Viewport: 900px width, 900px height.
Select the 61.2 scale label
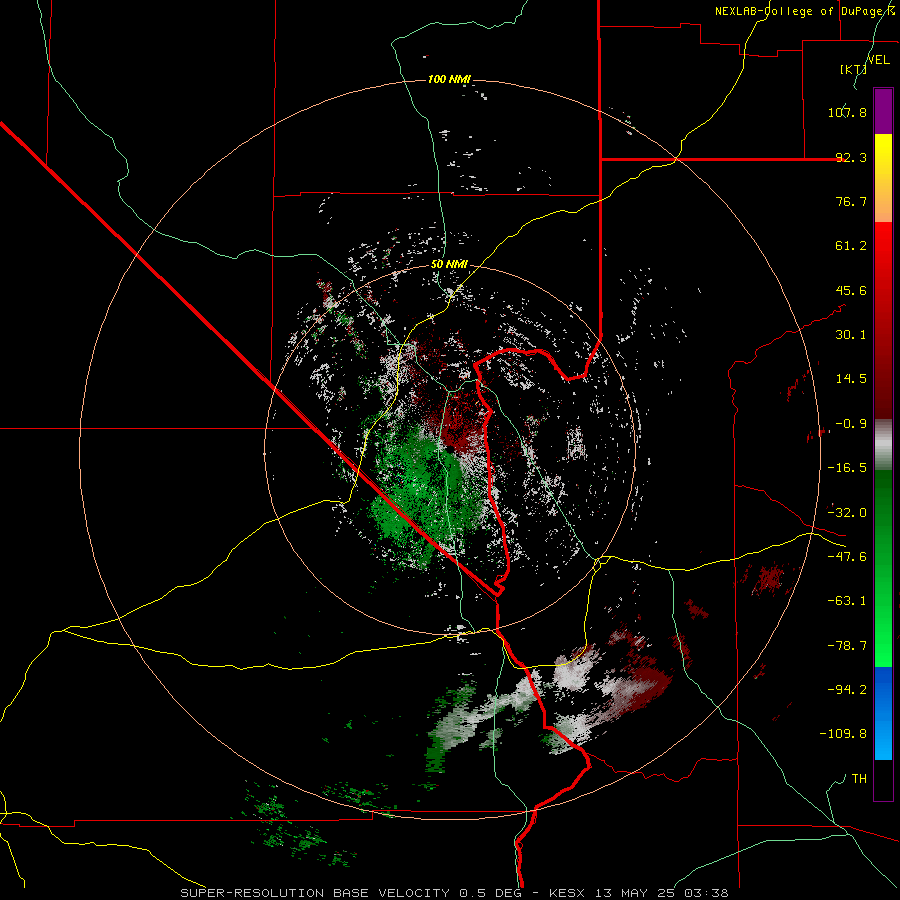[x=851, y=246]
